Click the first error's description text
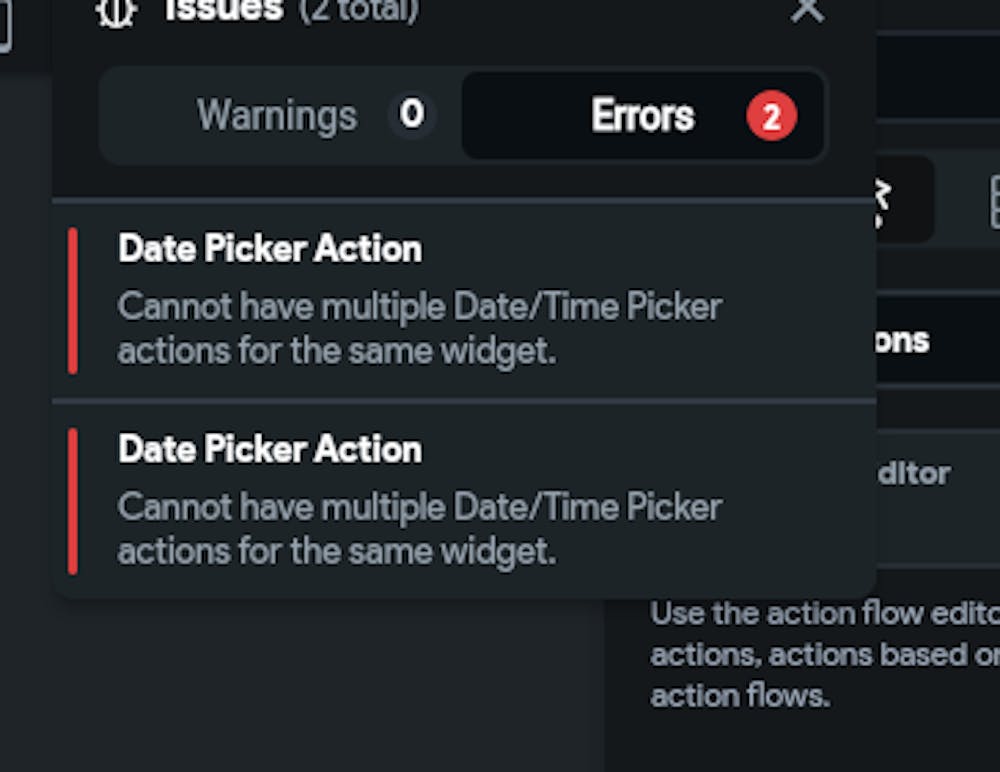The width and height of the screenshot is (1000, 772). click(x=420, y=329)
